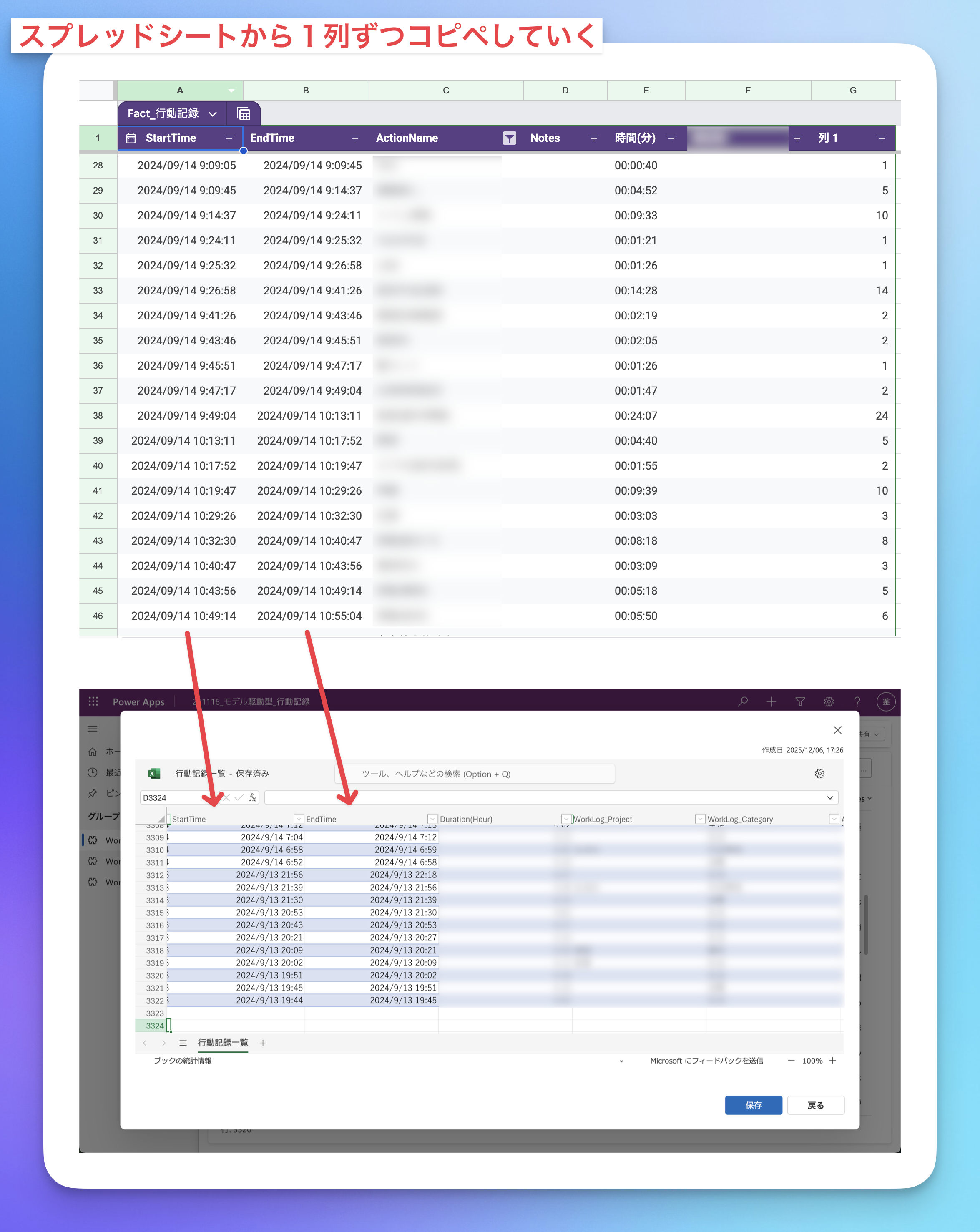Open the Duration(Hour) filter dropdown in Excel
The height and width of the screenshot is (1232, 980).
click(x=566, y=819)
